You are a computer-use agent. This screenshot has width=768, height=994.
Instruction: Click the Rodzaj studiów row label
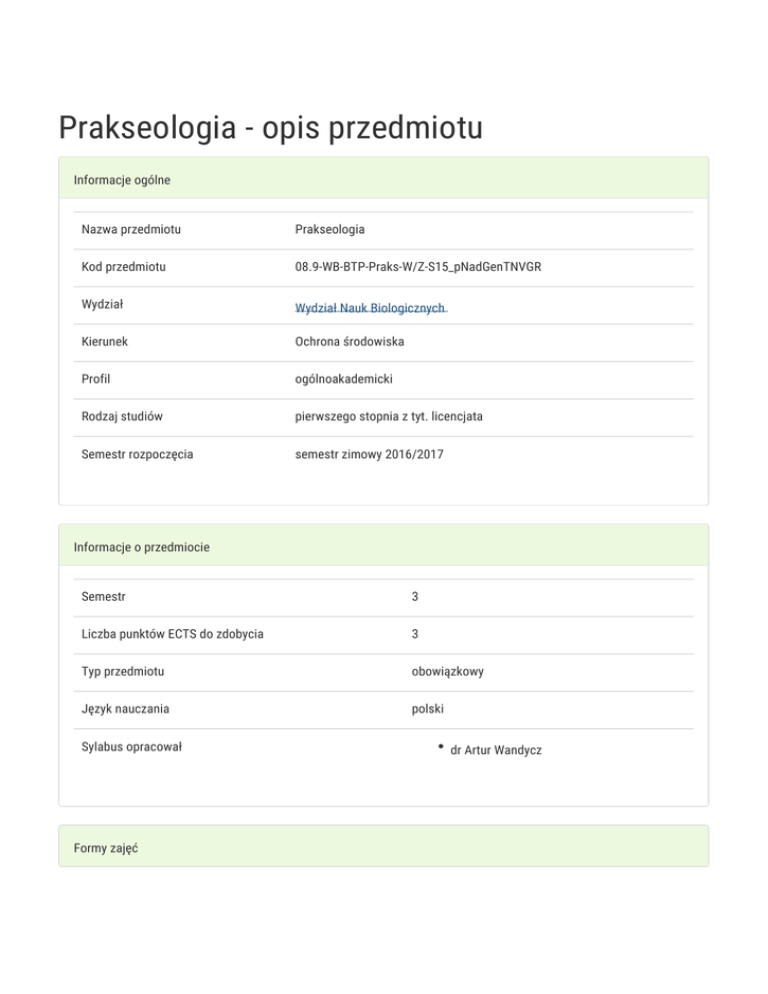(x=123, y=416)
